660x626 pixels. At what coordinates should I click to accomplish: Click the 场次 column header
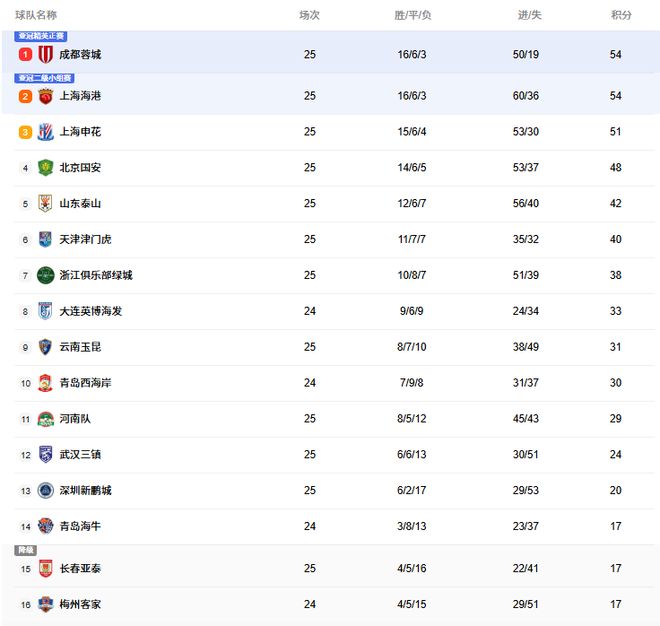click(309, 15)
